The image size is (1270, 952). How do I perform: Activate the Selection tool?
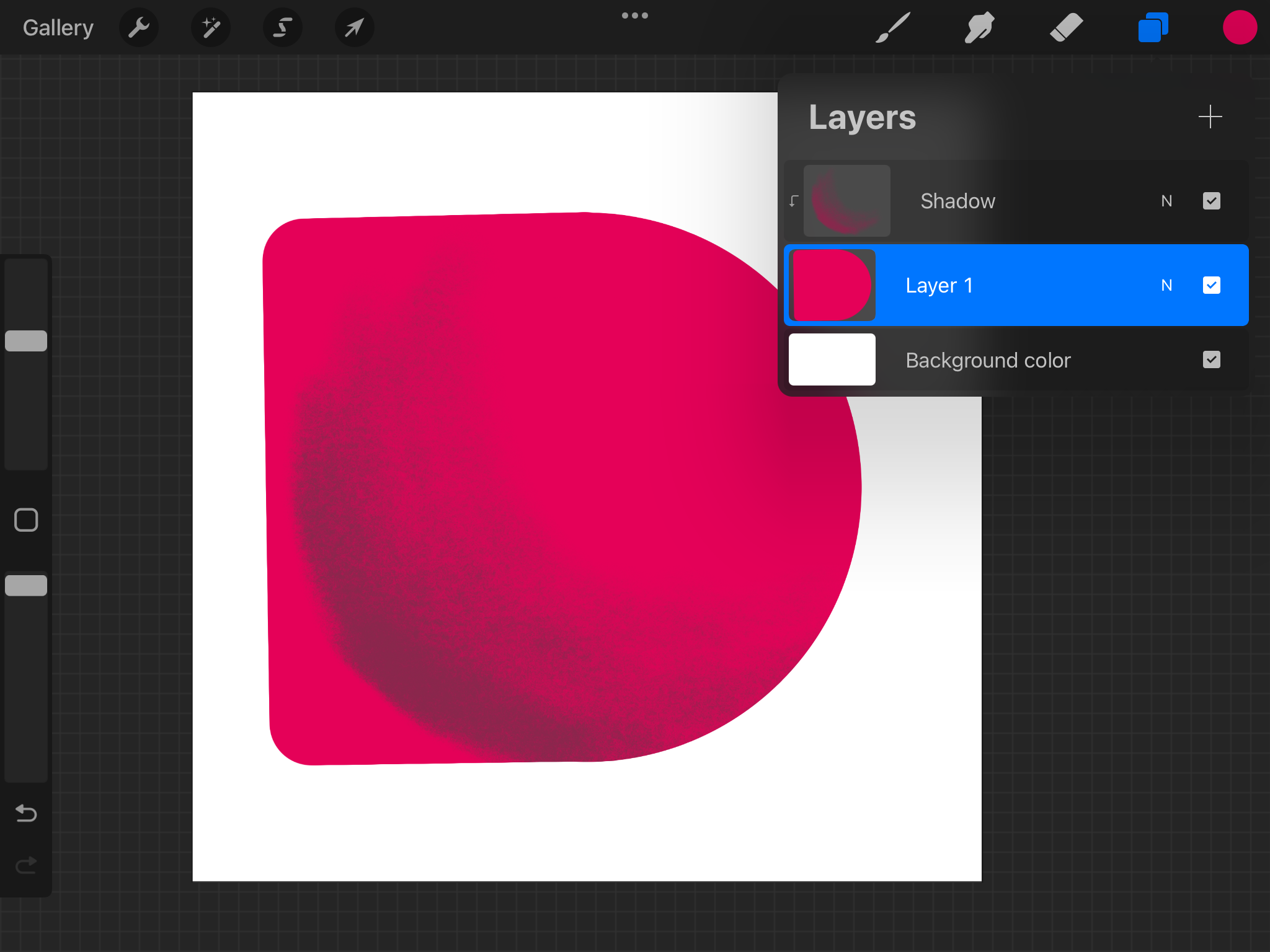[x=282, y=27]
